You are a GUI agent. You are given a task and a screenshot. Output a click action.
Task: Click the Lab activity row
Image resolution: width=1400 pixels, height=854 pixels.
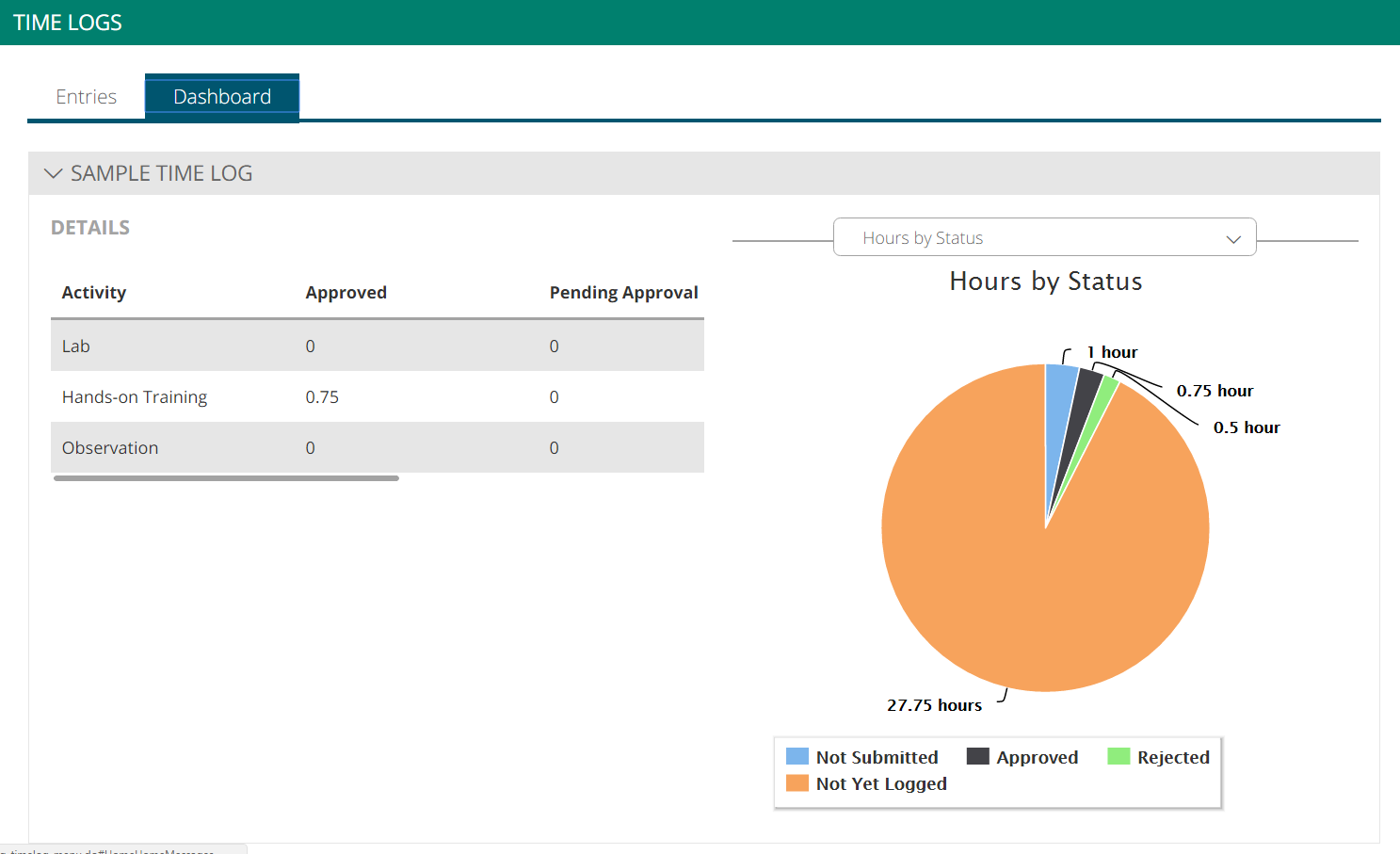tap(75, 346)
